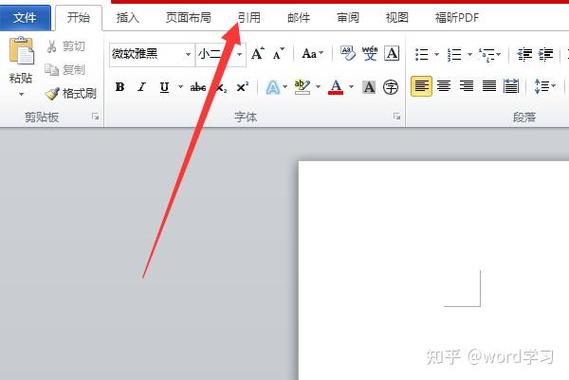Click the Clear Formatting eraser icon
The image size is (569, 380).
point(347,53)
